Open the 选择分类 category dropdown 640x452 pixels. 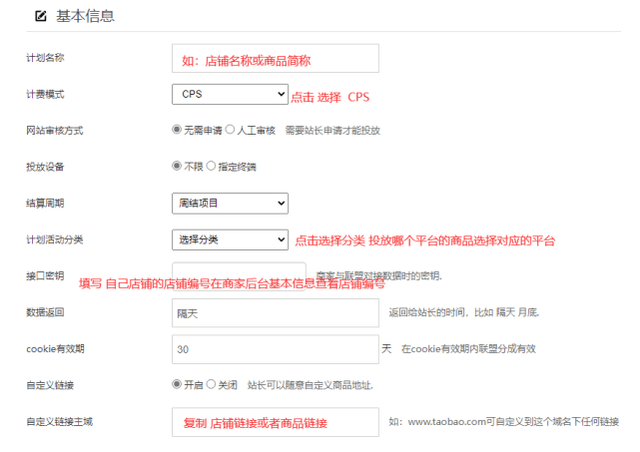pos(230,239)
